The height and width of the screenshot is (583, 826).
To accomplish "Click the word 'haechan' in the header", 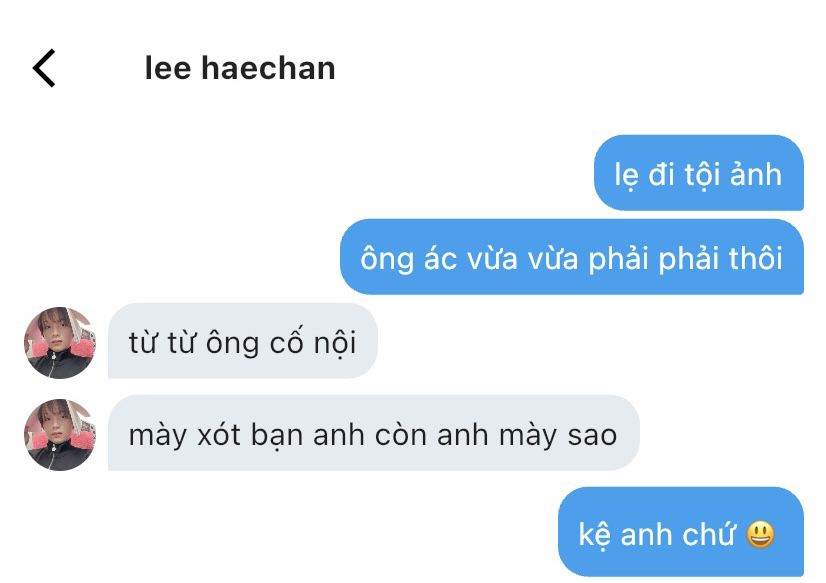I will (268, 68).
